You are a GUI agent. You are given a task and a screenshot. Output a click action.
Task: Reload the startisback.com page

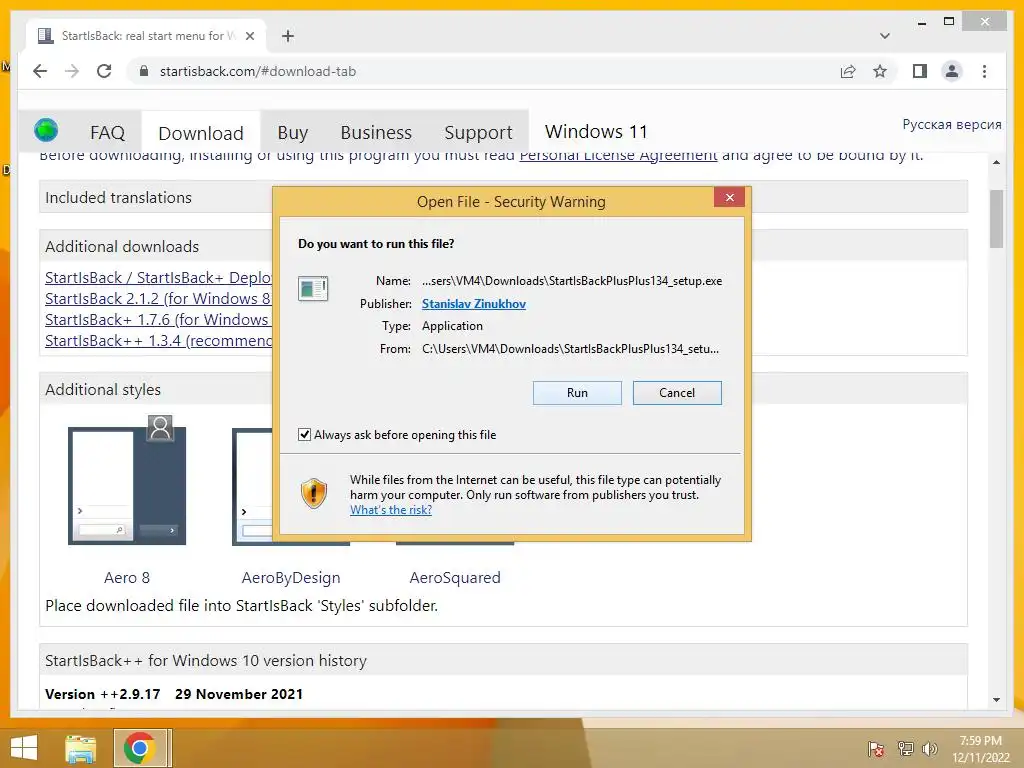(x=104, y=71)
